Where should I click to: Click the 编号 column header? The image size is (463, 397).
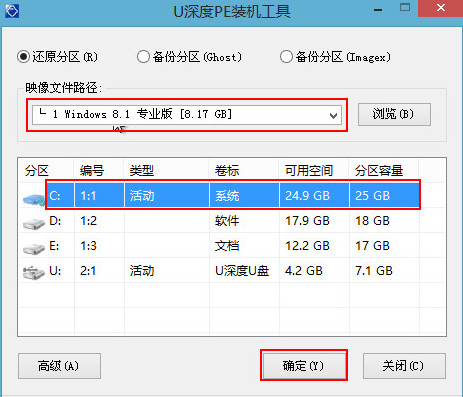pyautogui.click(x=92, y=171)
